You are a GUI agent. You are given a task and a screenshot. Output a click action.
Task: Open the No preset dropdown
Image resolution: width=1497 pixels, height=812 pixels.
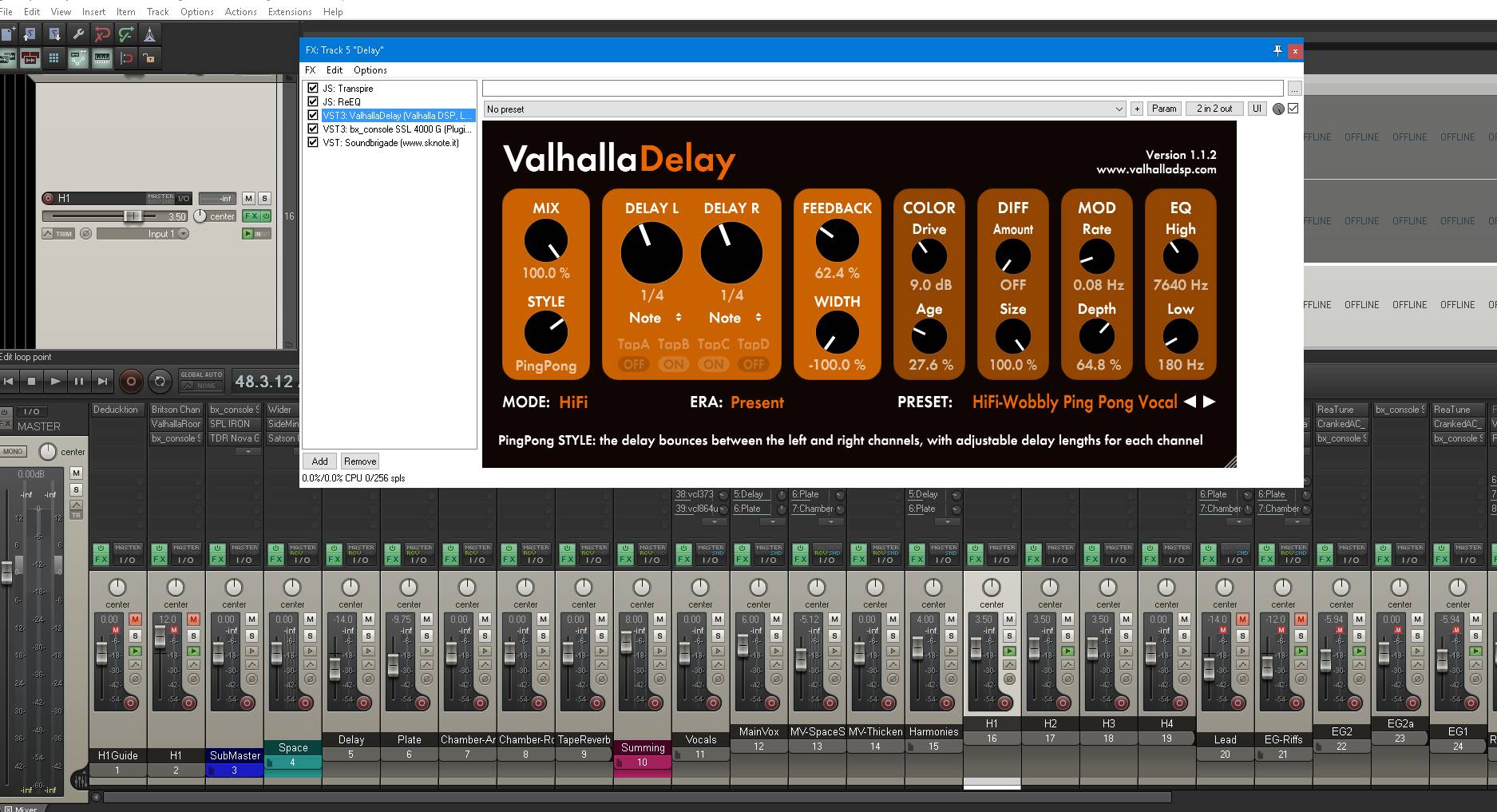[804, 109]
